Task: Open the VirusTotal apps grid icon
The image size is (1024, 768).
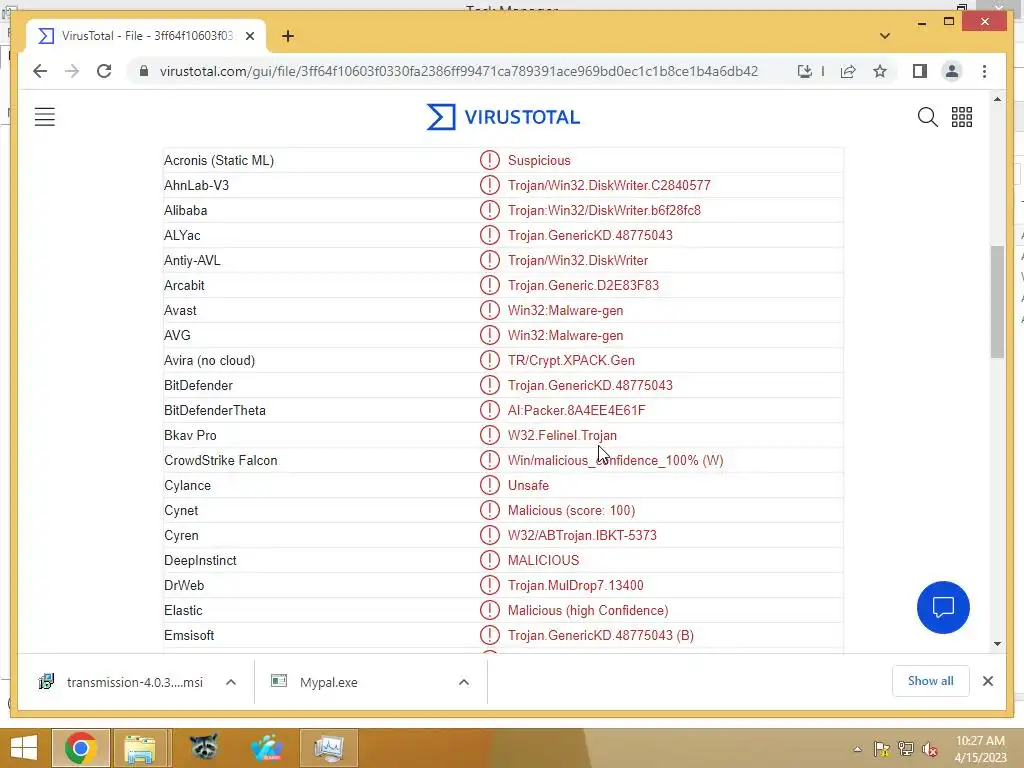Action: [961, 117]
